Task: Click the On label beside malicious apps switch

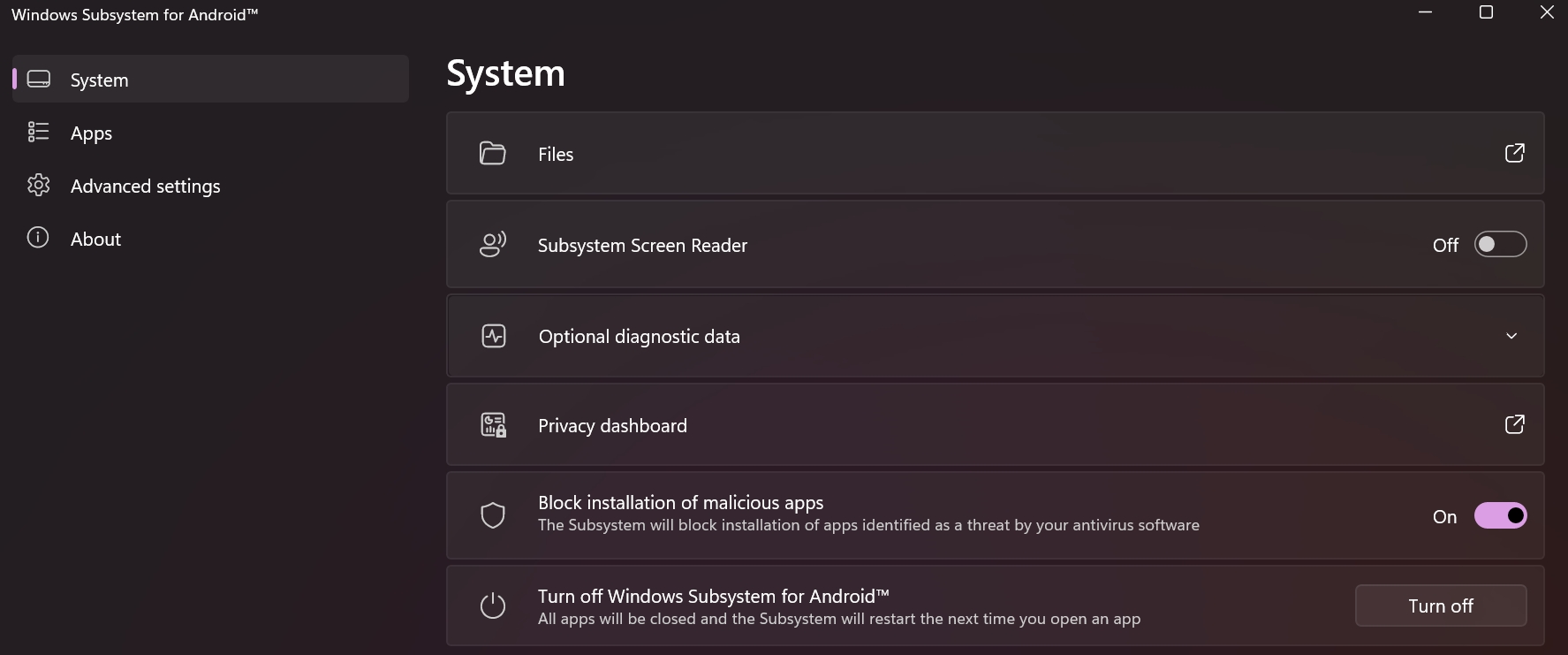Action: click(1445, 516)
